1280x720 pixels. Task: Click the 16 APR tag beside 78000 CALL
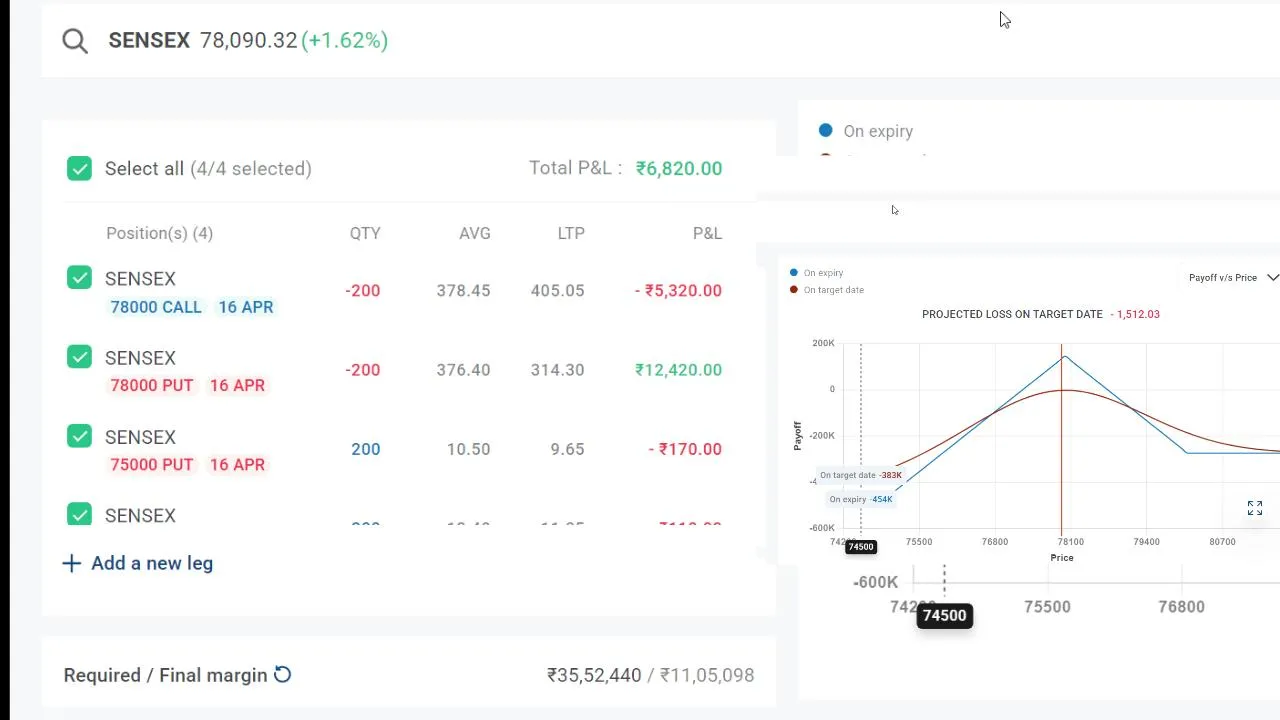click(x=246, y=307)
